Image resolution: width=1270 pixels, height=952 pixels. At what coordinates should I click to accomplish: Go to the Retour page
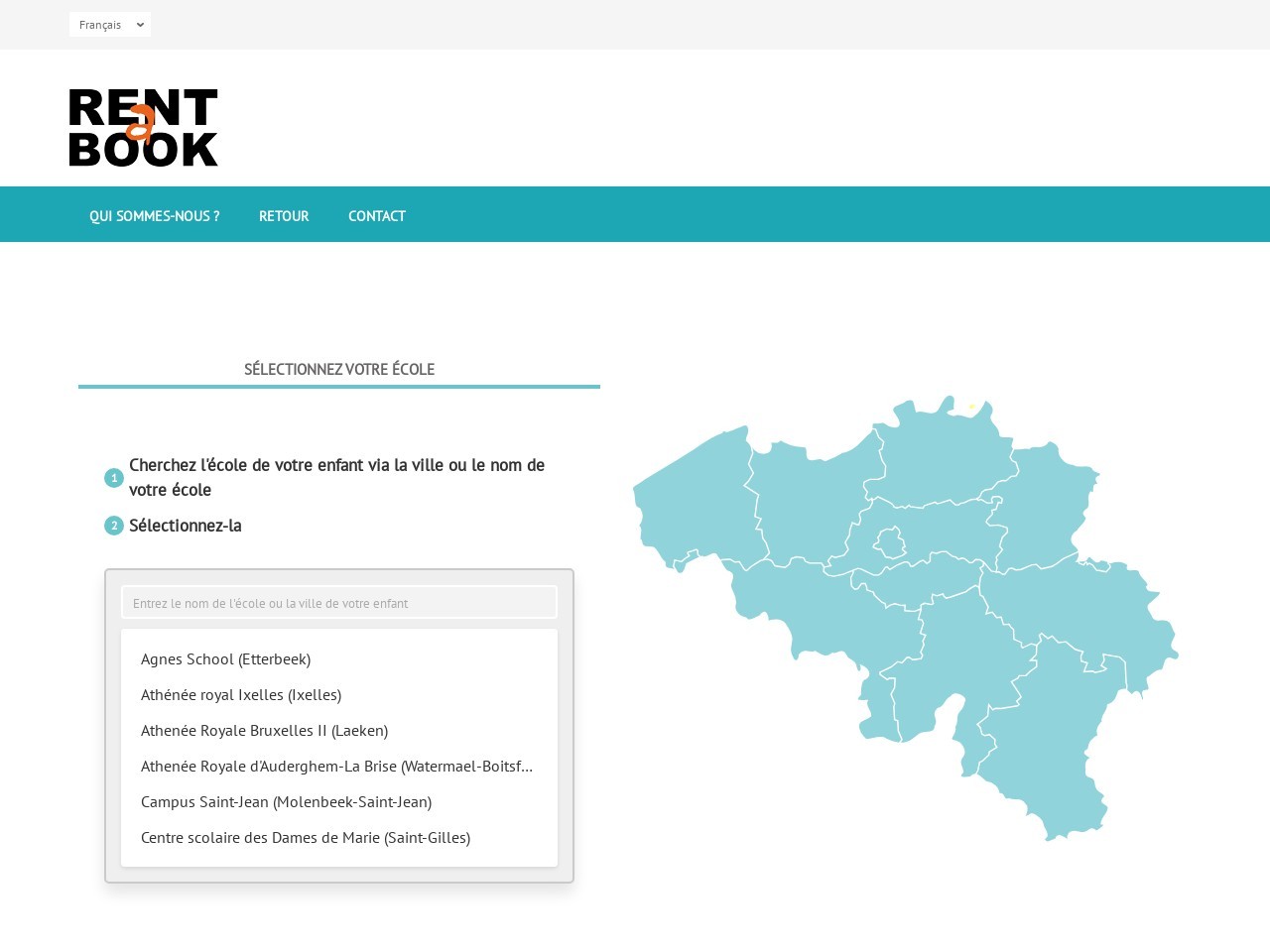(284, 215)
